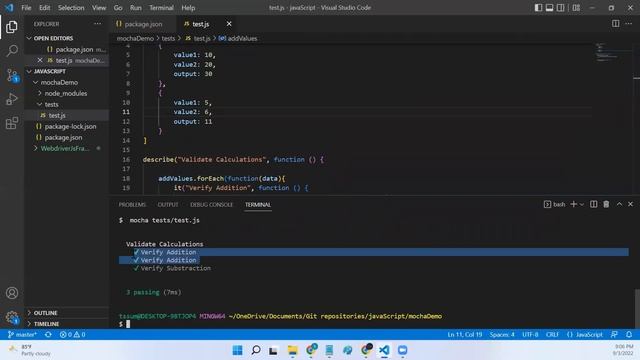Screen dimensions: 640x360
Task: Open the Selection menu
Action: tap(71, 8)
